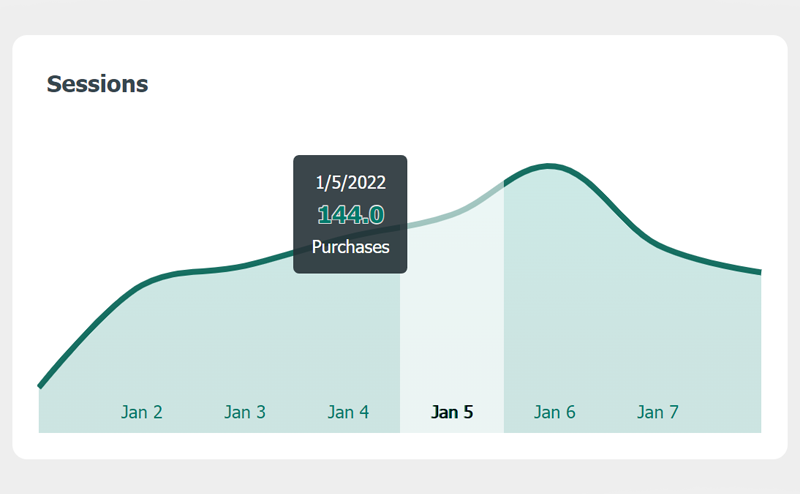Click the filled area above Jan 7
The width and height of the screenshot is (800, 494).
(x=658, y=330)
